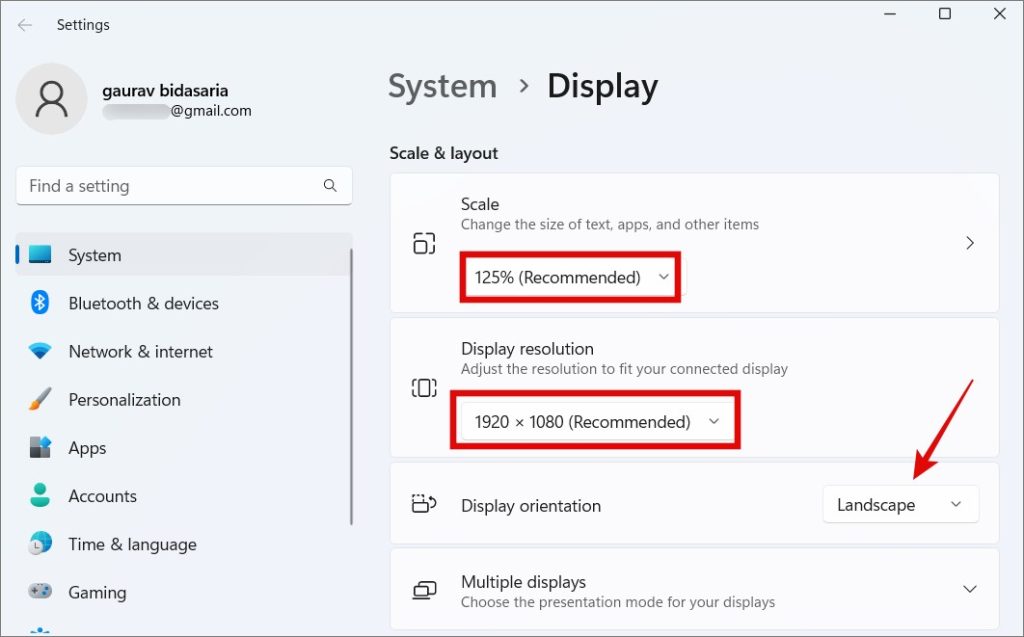
Task: Click the Display breadcrumb title
Action: 602,87
